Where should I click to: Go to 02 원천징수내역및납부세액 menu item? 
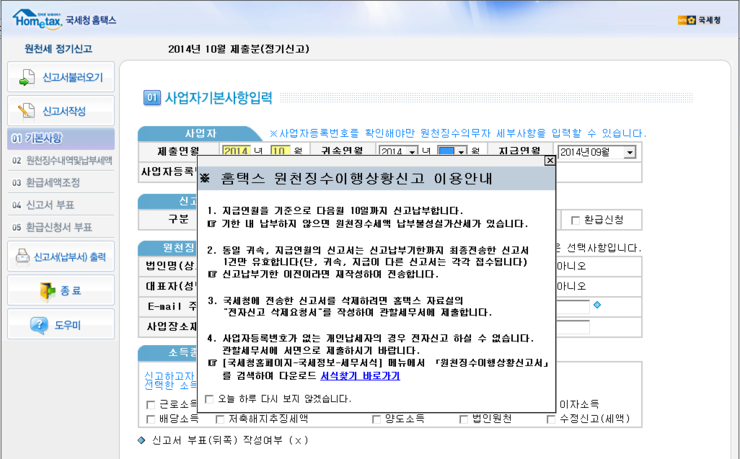point(62,161)
